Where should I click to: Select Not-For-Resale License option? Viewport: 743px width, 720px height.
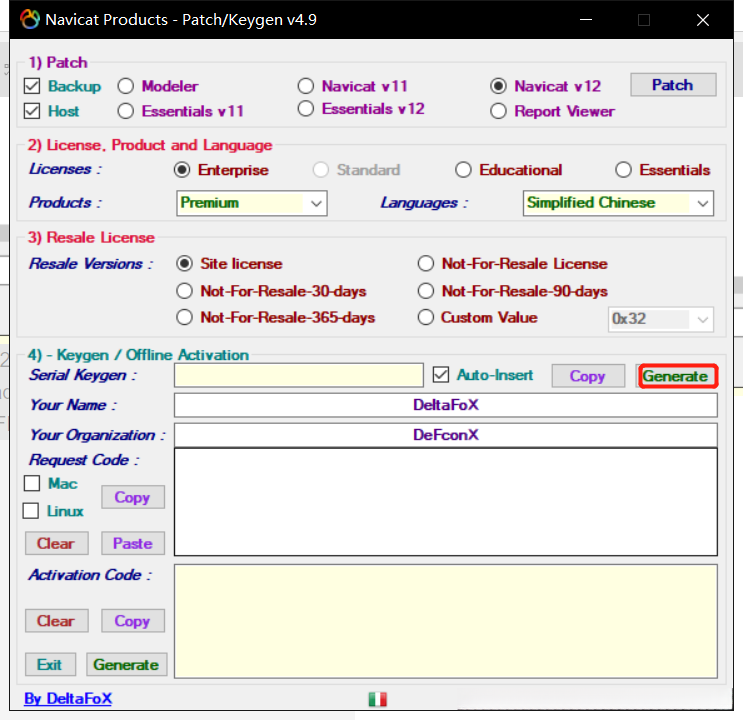coord(426,264)
